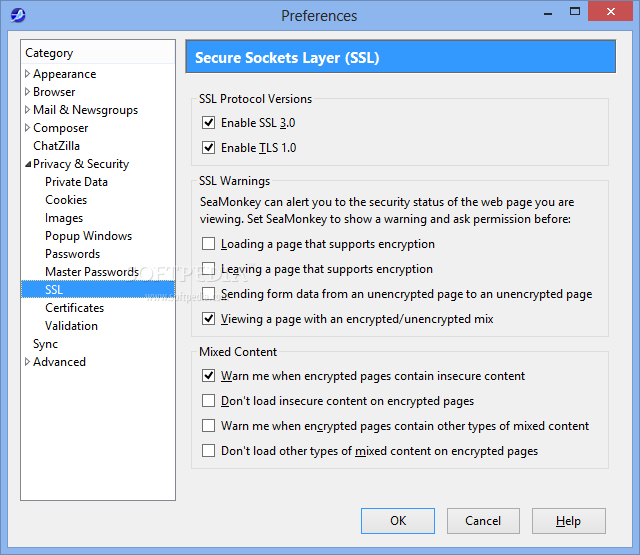Open Popup Windows preferences
This screenshot has width=640, height=555.
coord(89,236)
